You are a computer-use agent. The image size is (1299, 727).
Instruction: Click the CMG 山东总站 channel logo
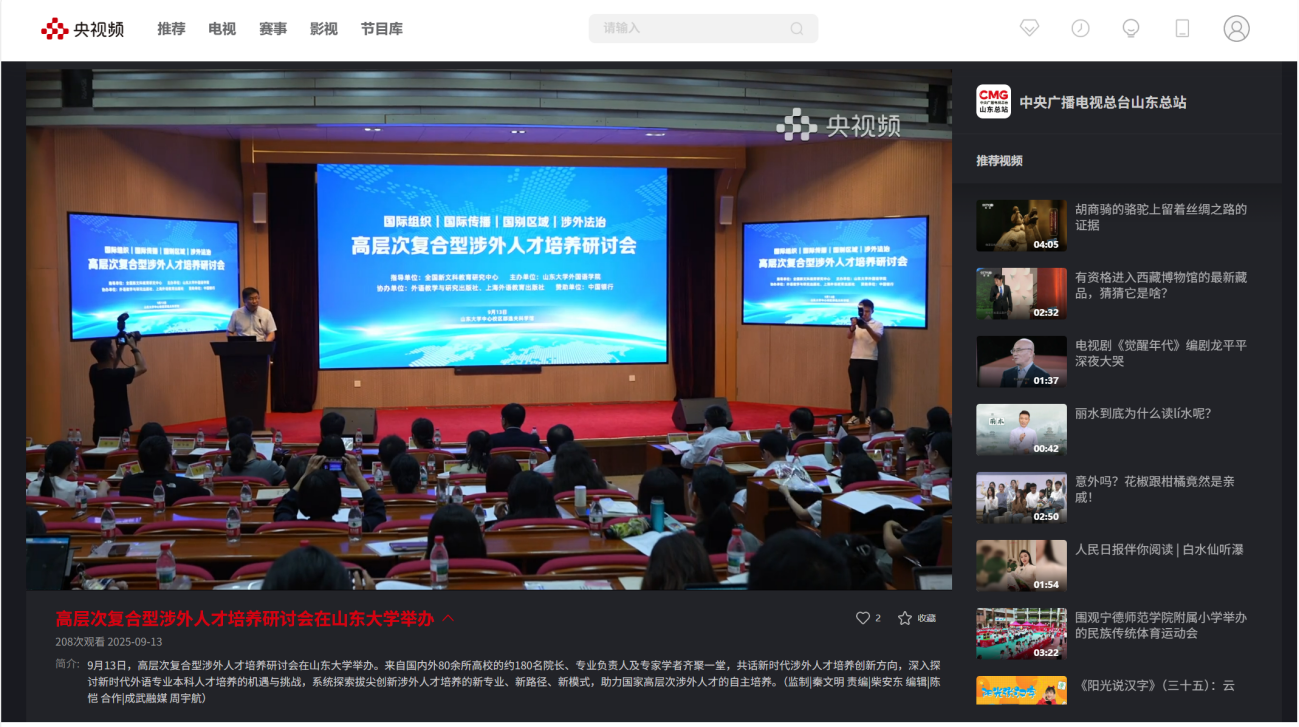coord(993,102)
